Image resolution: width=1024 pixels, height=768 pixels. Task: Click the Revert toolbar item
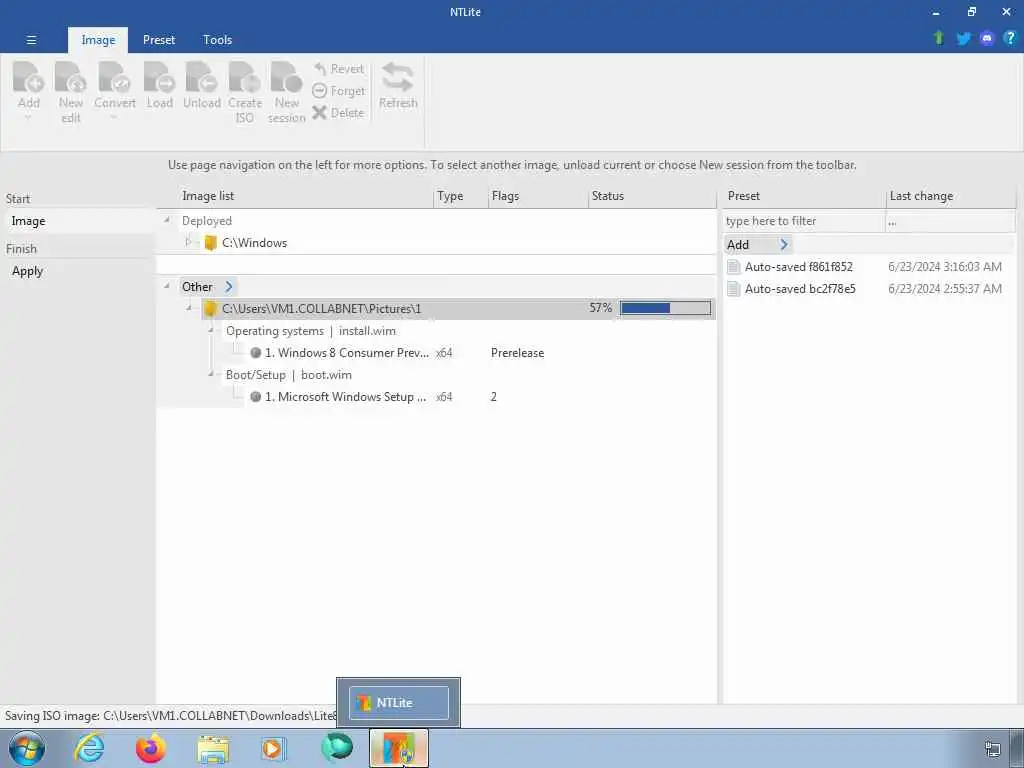(338, 69)
